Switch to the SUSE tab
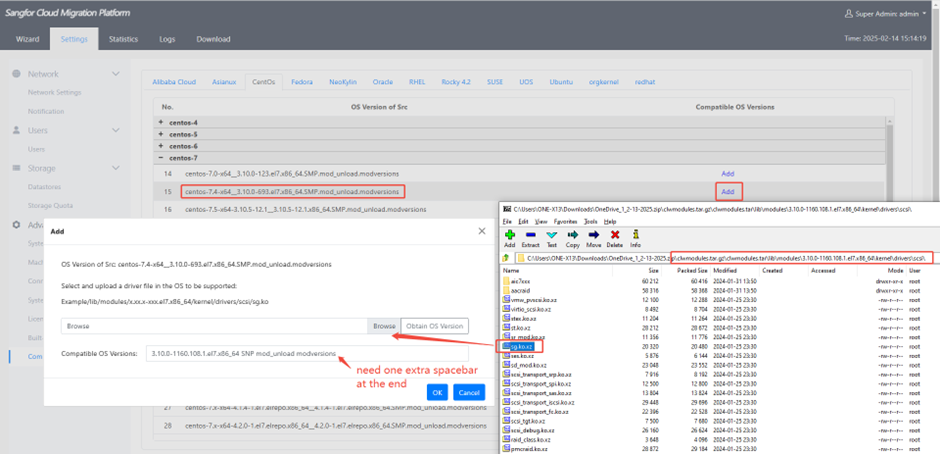Image resolution: width=940 pixels, height=454 pixels. coord(495,82)
